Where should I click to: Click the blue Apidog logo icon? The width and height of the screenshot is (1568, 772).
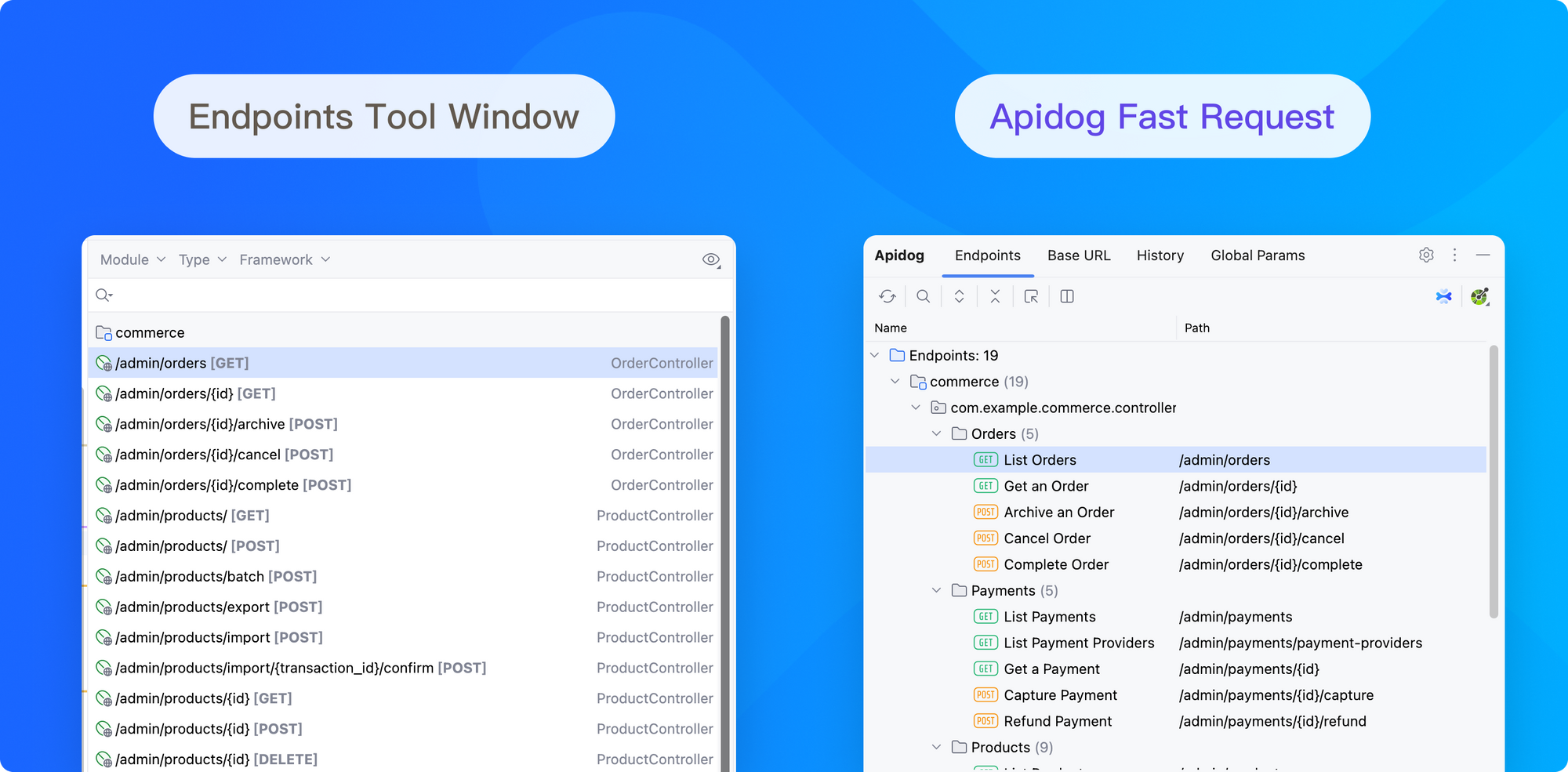(1443, 296)
